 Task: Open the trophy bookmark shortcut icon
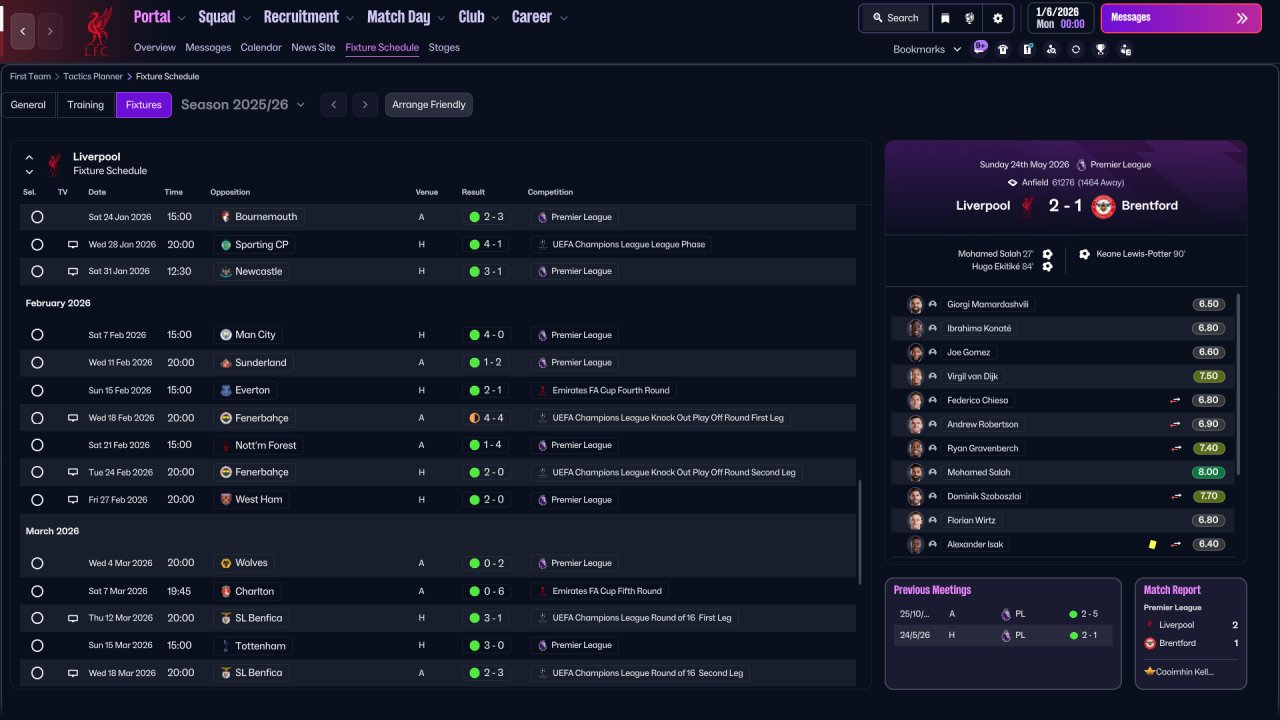[x=1101, y=49]
